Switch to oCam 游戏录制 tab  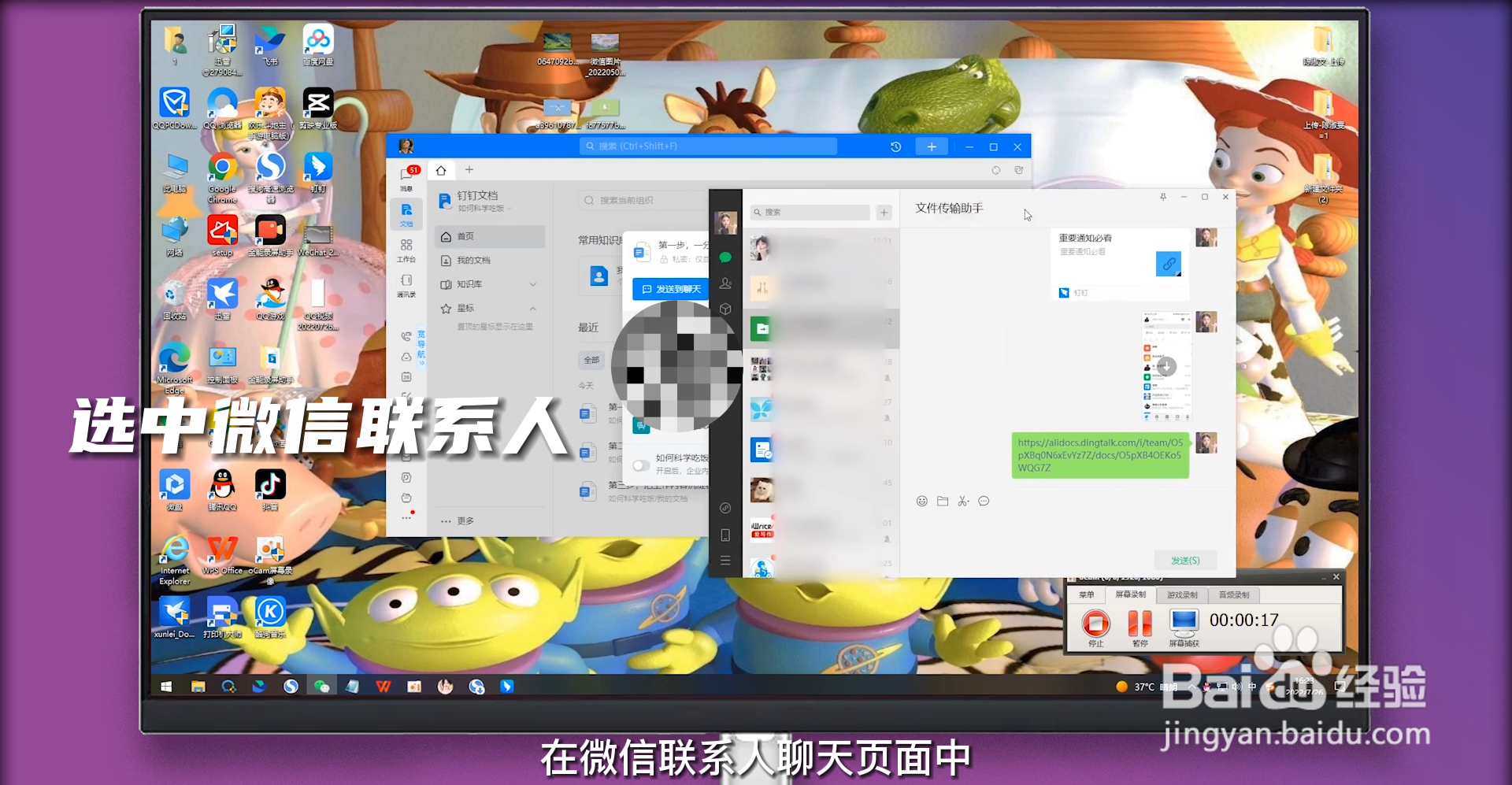1182,595
